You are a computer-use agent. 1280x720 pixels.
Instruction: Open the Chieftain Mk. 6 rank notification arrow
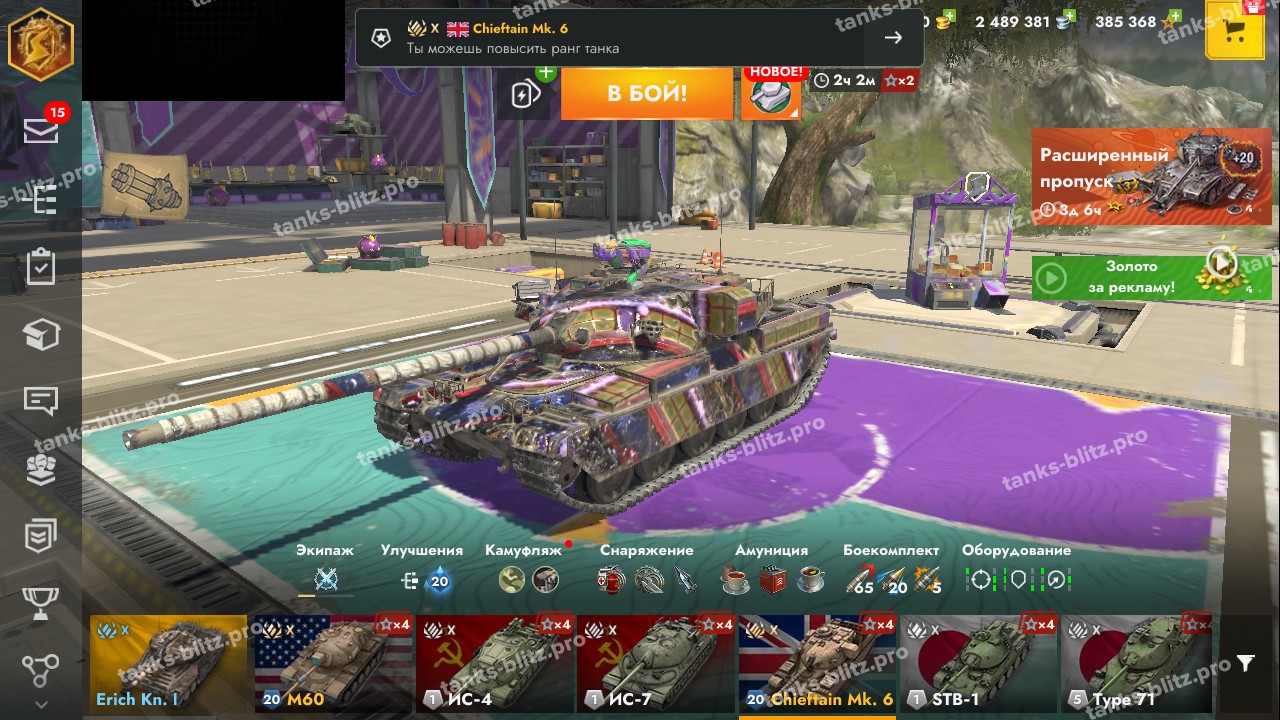[893, 38]
